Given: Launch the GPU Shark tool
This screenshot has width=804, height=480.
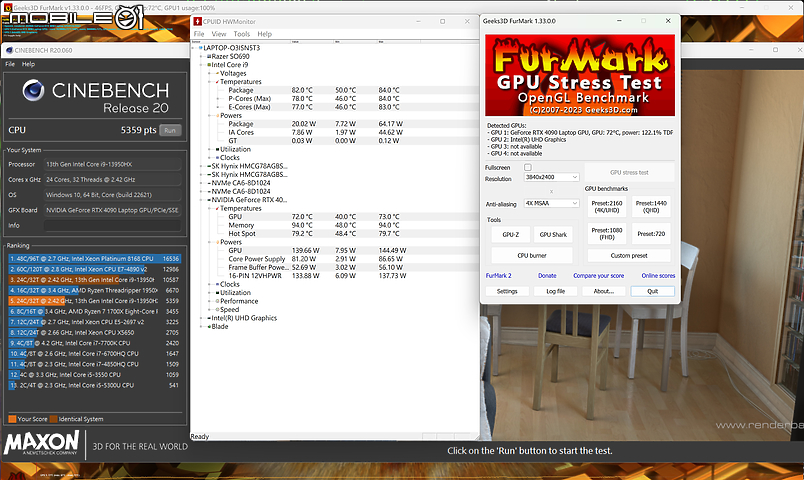Looking at the screenshot, I should [553, 234].
